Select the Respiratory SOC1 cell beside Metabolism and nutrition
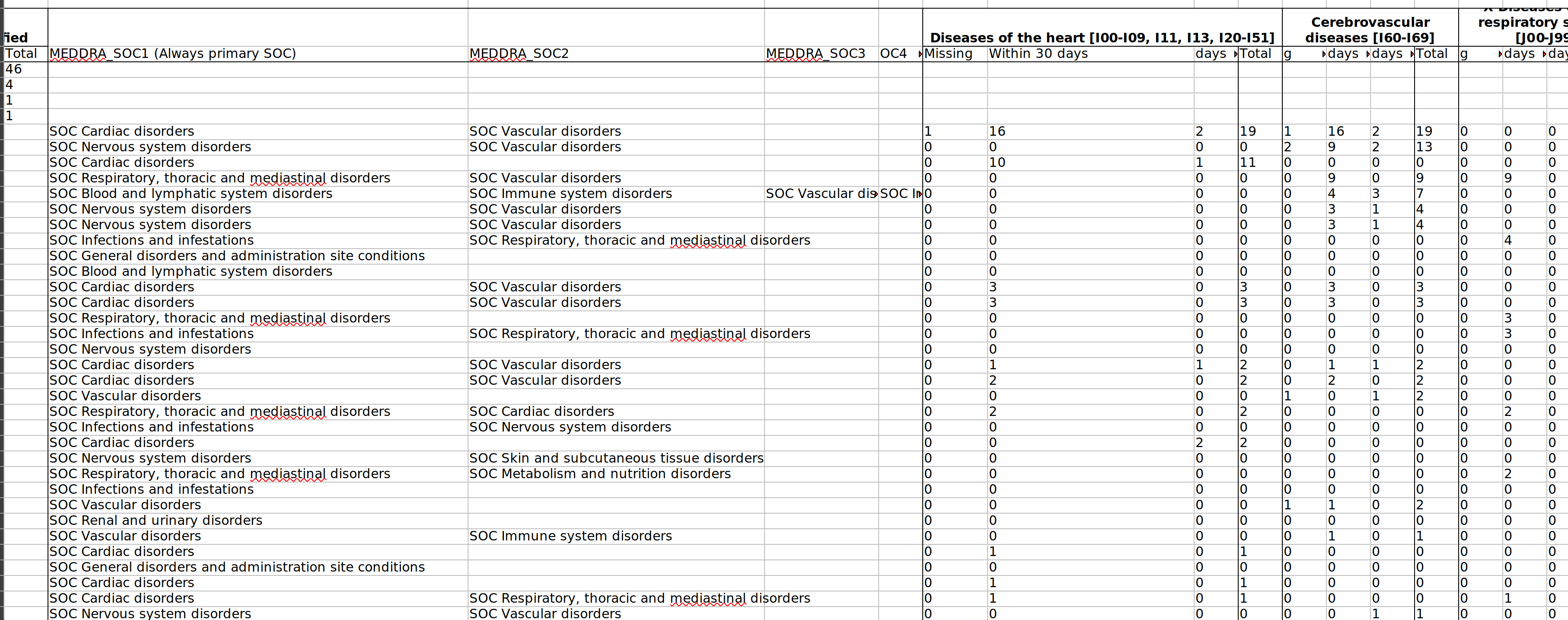 [x=258, y=474]
